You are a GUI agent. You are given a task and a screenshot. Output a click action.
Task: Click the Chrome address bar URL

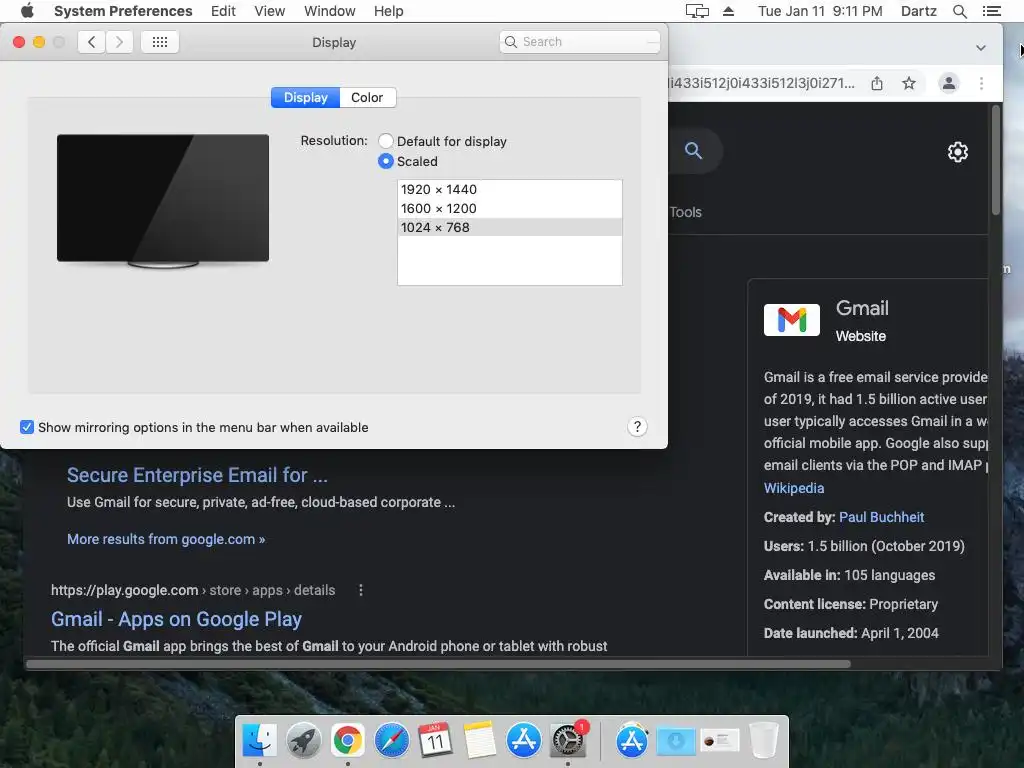point(762,83)
